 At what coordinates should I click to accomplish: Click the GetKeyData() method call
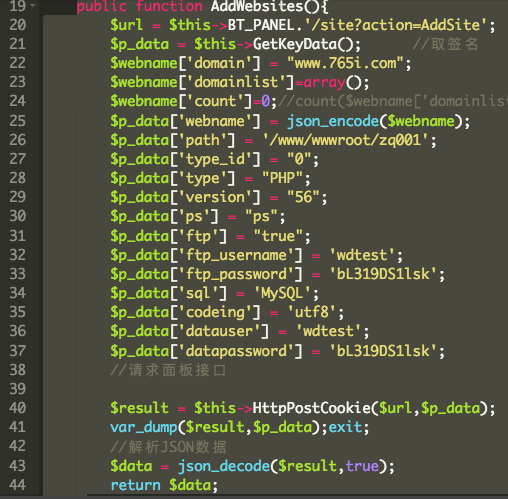click(303, 44)
